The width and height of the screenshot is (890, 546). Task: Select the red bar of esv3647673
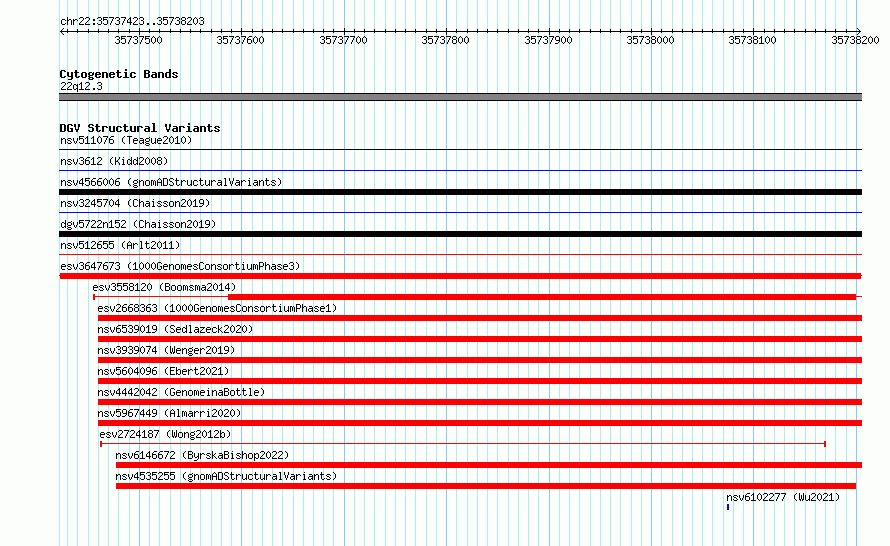pos(460,276)
